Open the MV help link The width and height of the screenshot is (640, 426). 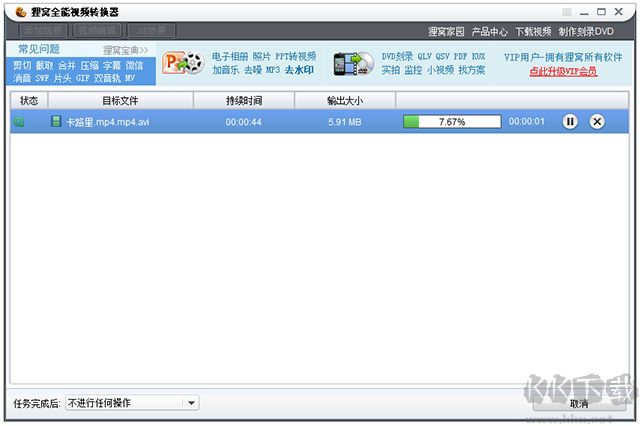(130, 78)
